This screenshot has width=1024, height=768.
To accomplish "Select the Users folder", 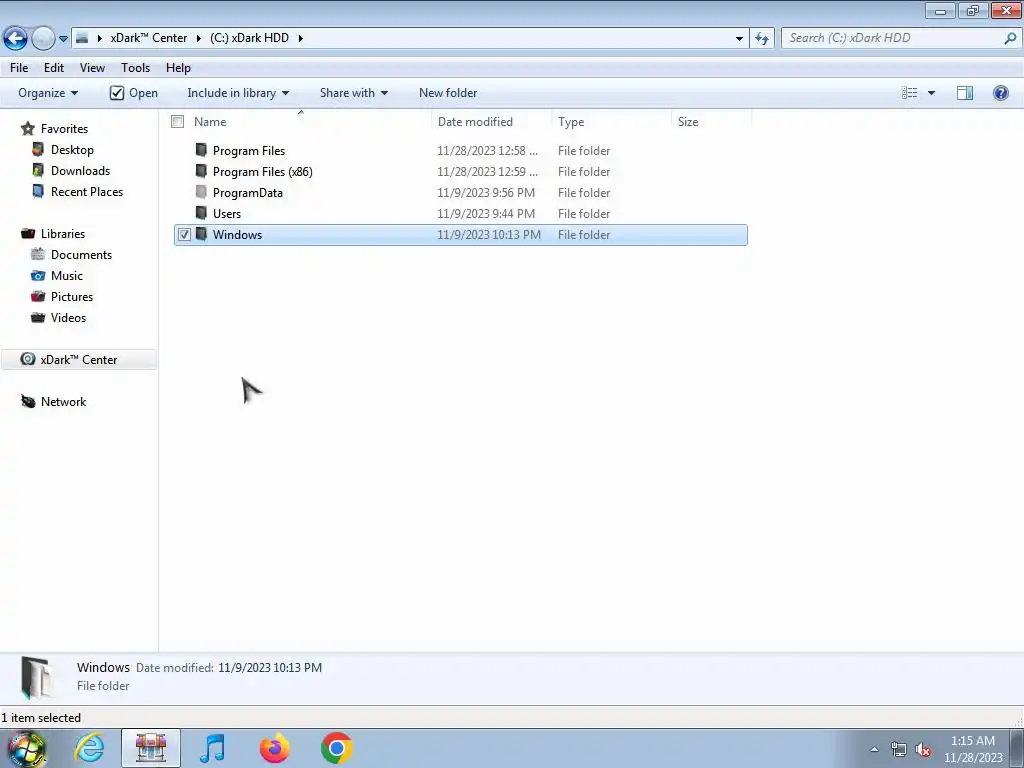I will pyautogui.click(x=227, y=214).
